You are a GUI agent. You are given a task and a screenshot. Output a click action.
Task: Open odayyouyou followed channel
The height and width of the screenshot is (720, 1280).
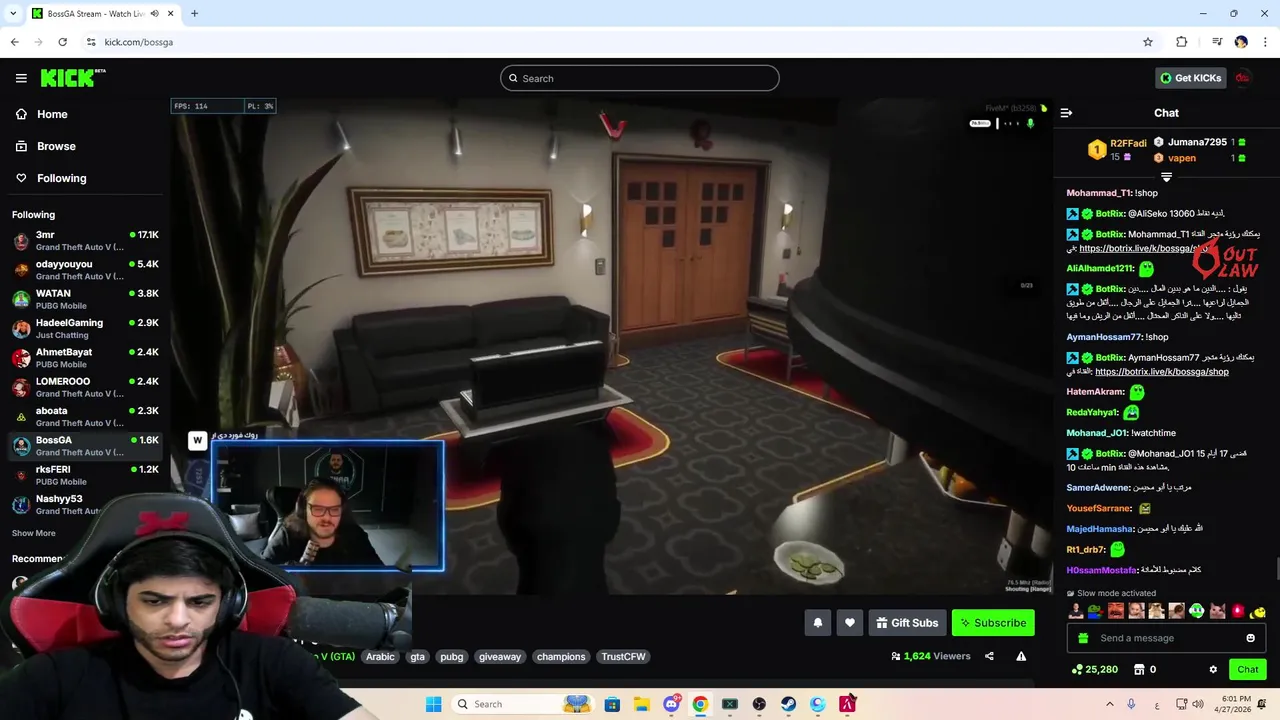[85, 270]
